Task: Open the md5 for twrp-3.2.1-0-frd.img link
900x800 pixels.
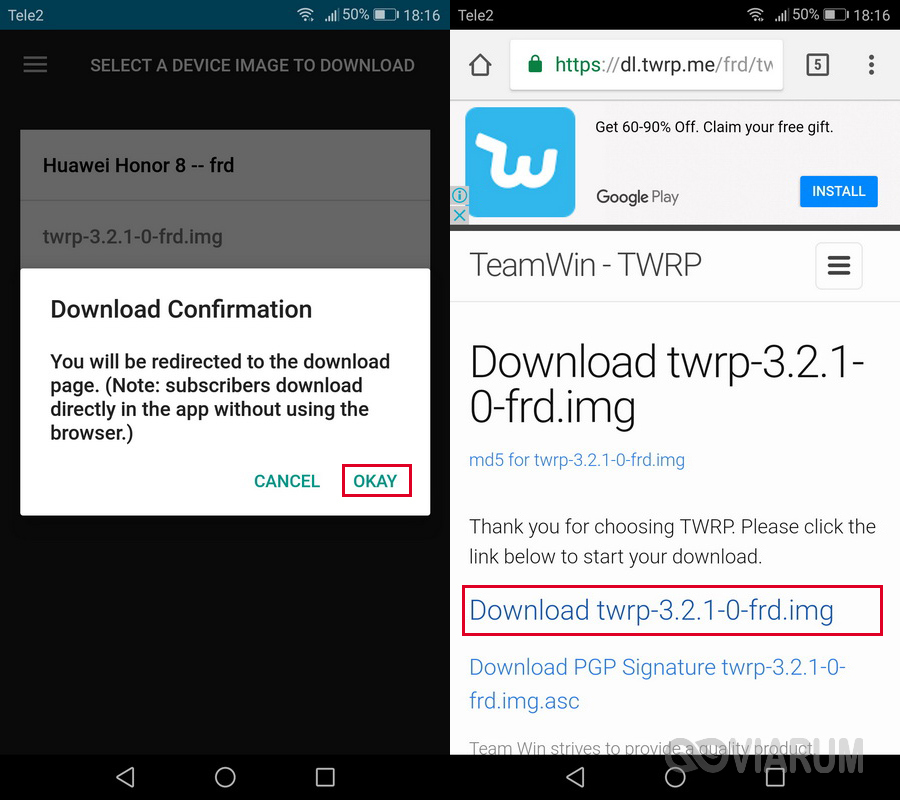Action: 577,460
